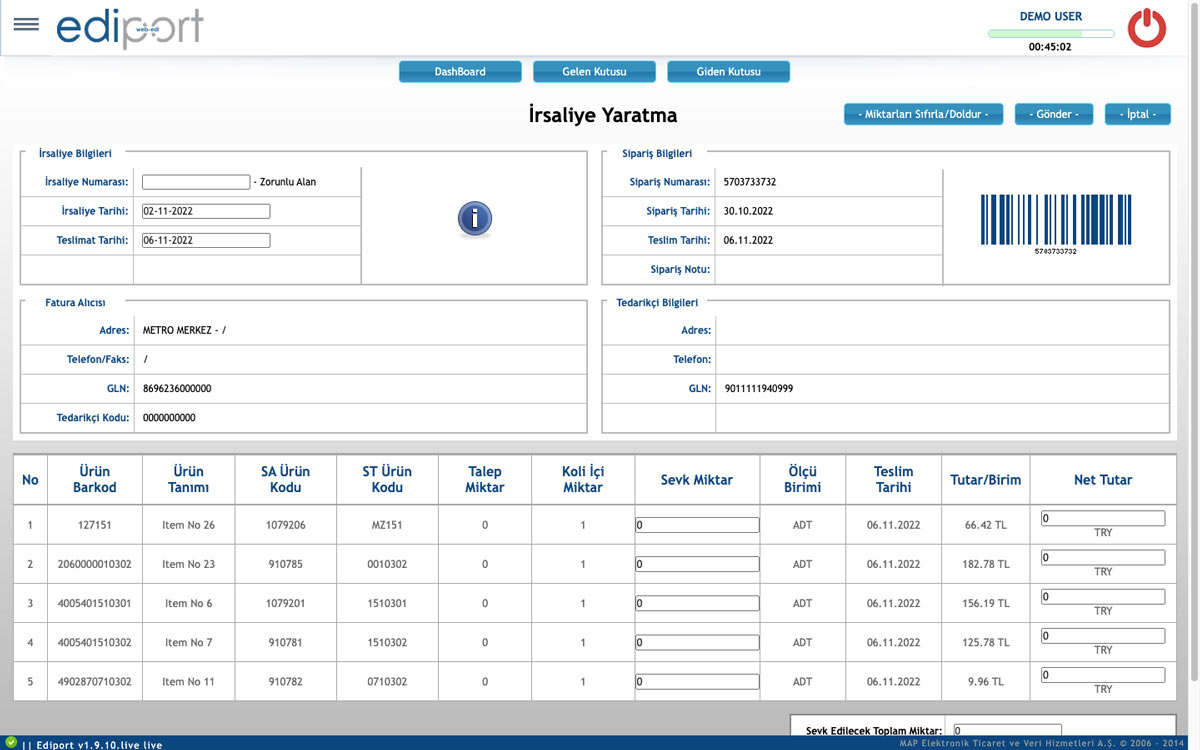Viewport: 1200px width, 750px height.
Task: Click the Teslimat Tarihi date field
Action: 206,240
